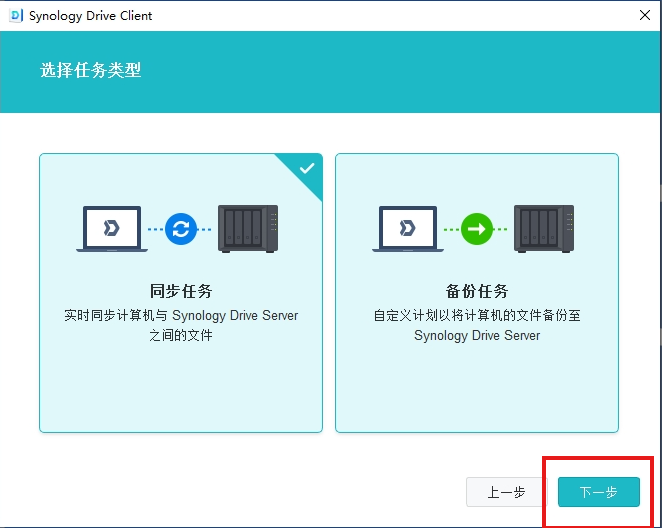Click the teal header banner area
Screen dimensions: 662x528
point(400,72)
